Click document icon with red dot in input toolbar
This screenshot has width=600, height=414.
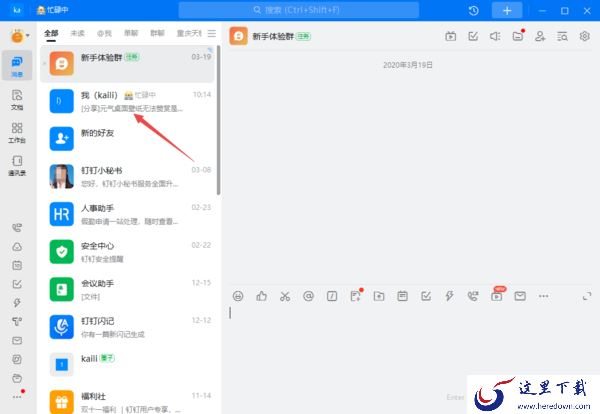(356, 295)
